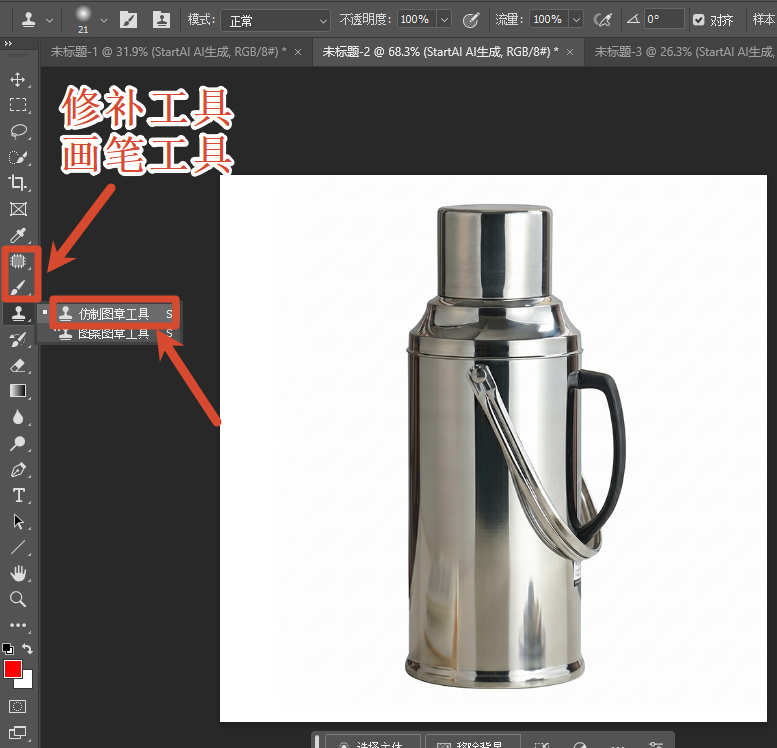Open the 流量 flow slider arrow
The image size is (777, 748).
point(576,20)
